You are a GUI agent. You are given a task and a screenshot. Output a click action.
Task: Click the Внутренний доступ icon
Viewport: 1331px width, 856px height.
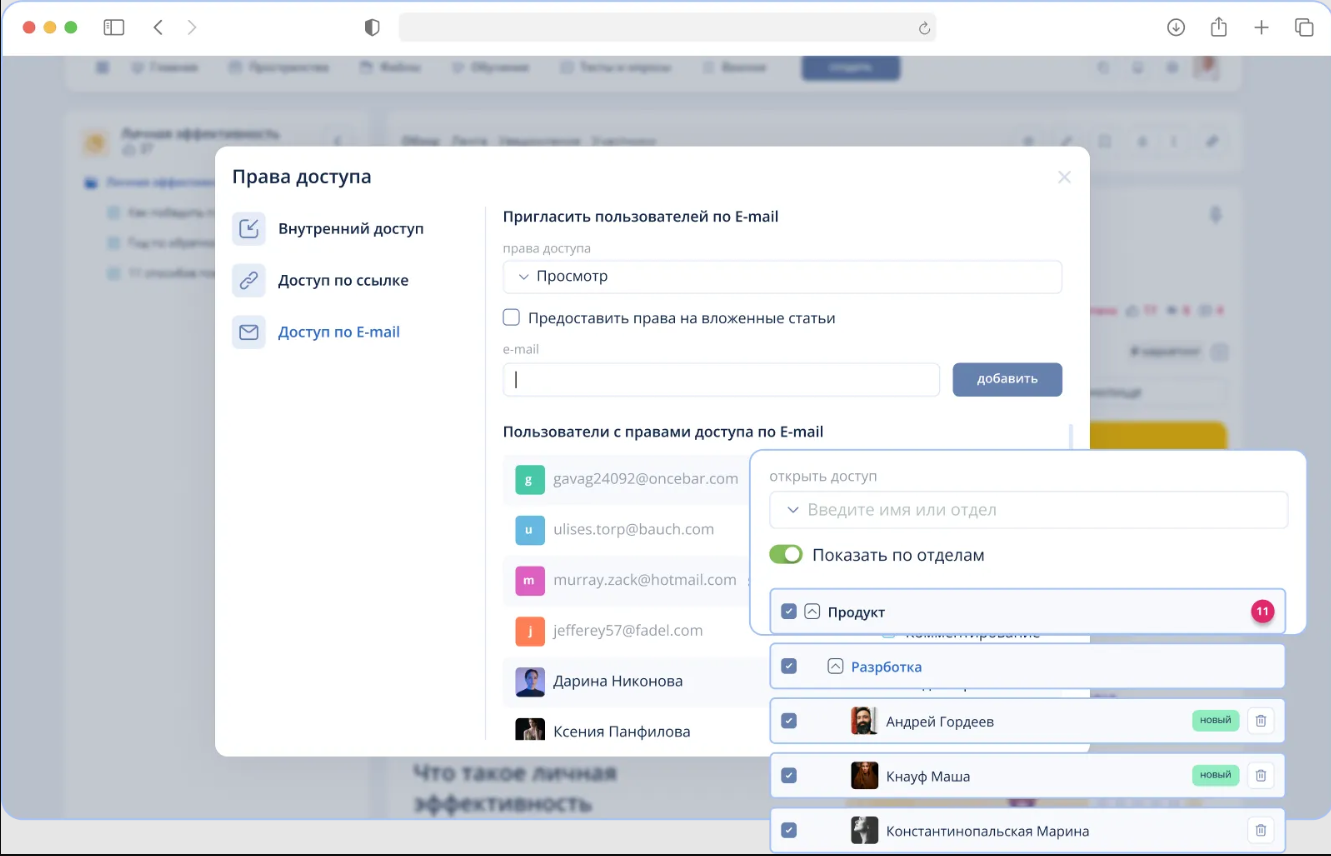tap(249, 229)
